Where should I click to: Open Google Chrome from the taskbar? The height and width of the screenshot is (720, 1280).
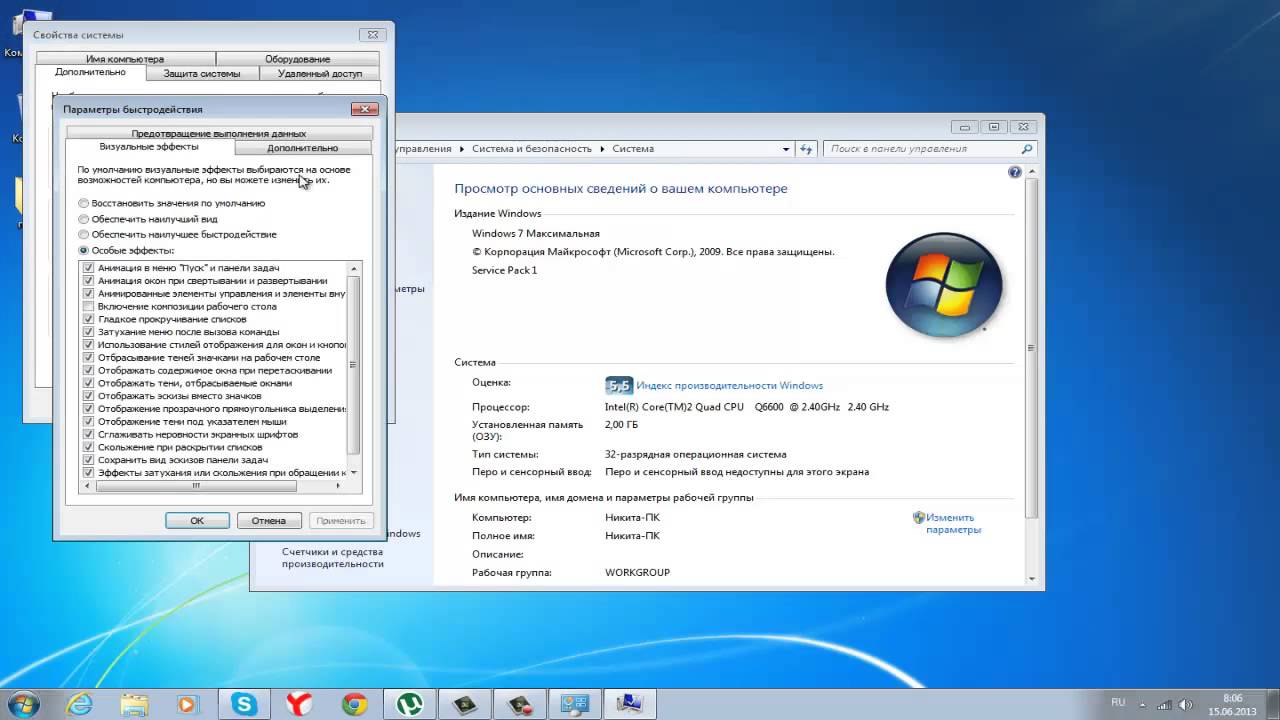[x=354, y=705]
